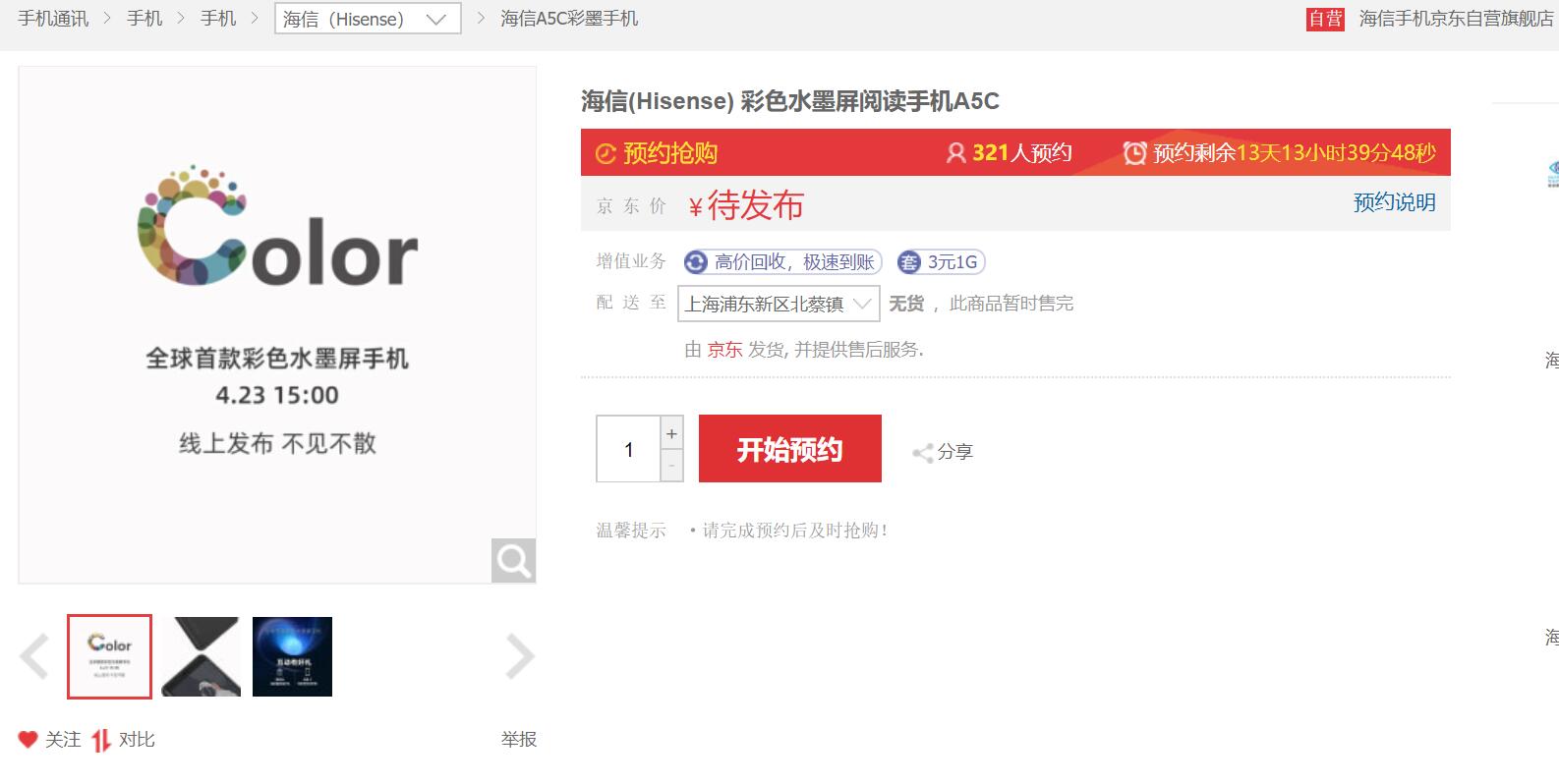
Task: Click the main Color product image
Action: pos(277,325)
